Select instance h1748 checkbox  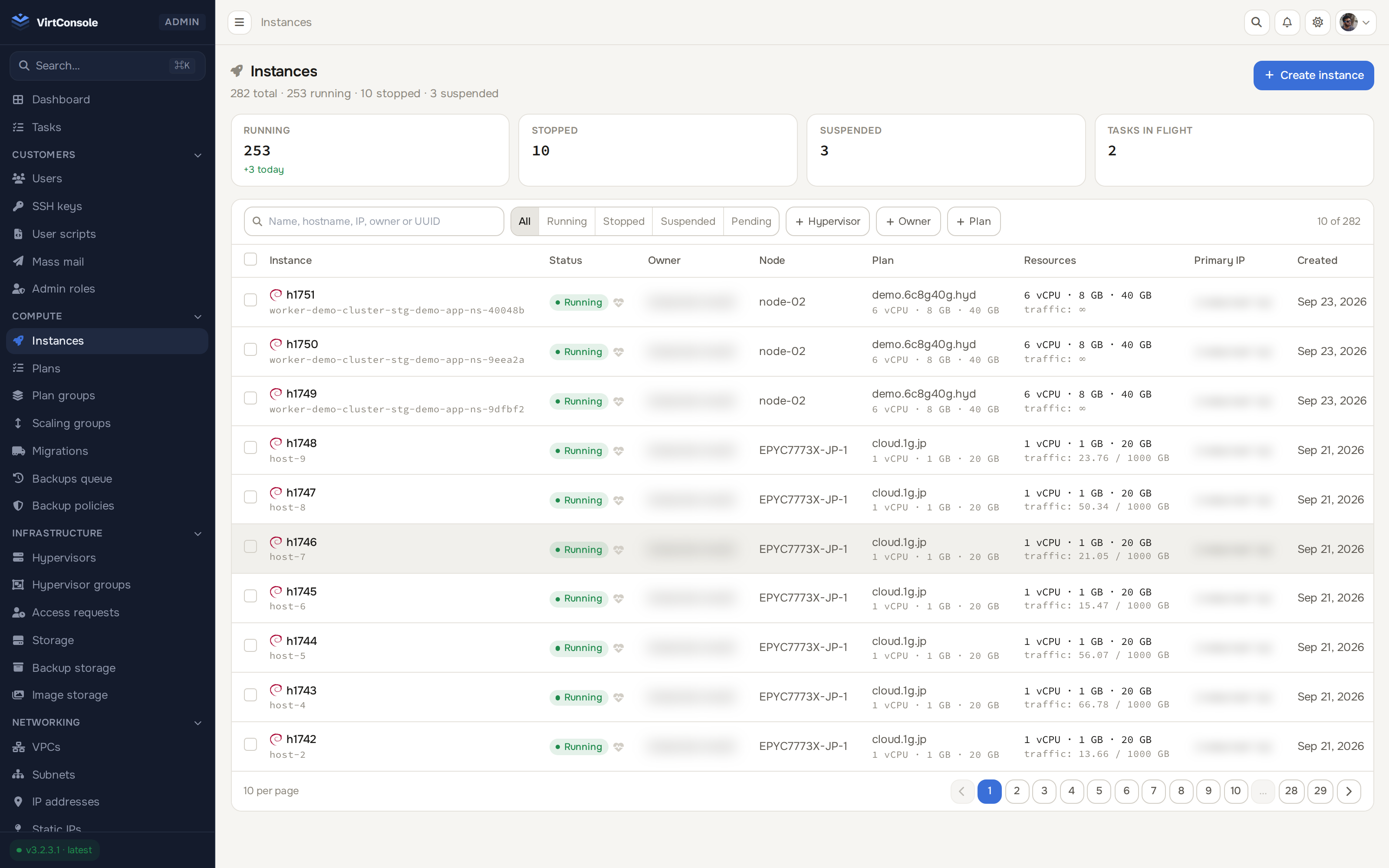250,448
